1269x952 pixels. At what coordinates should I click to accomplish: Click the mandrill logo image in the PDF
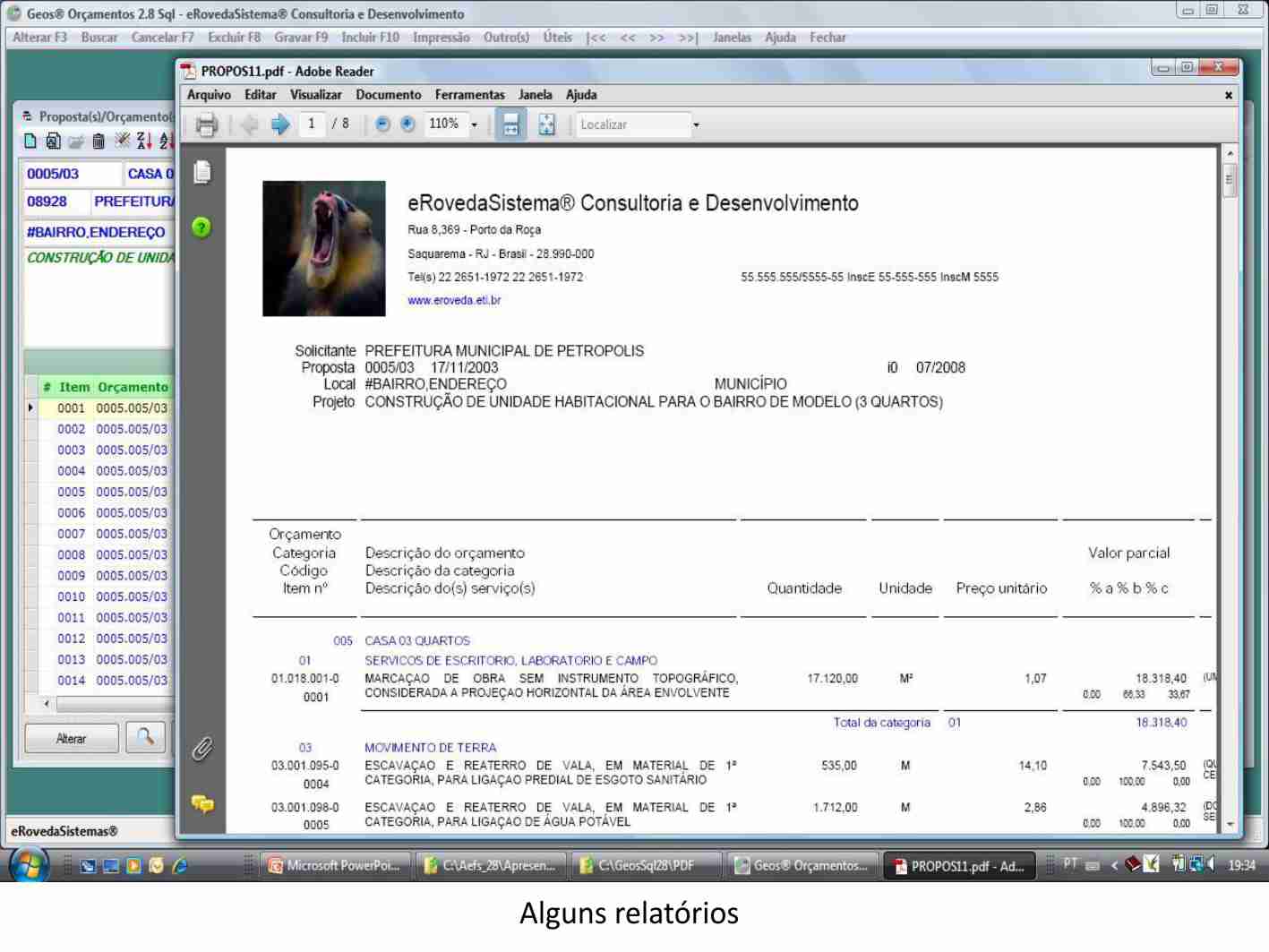click(x=324, y=248)
